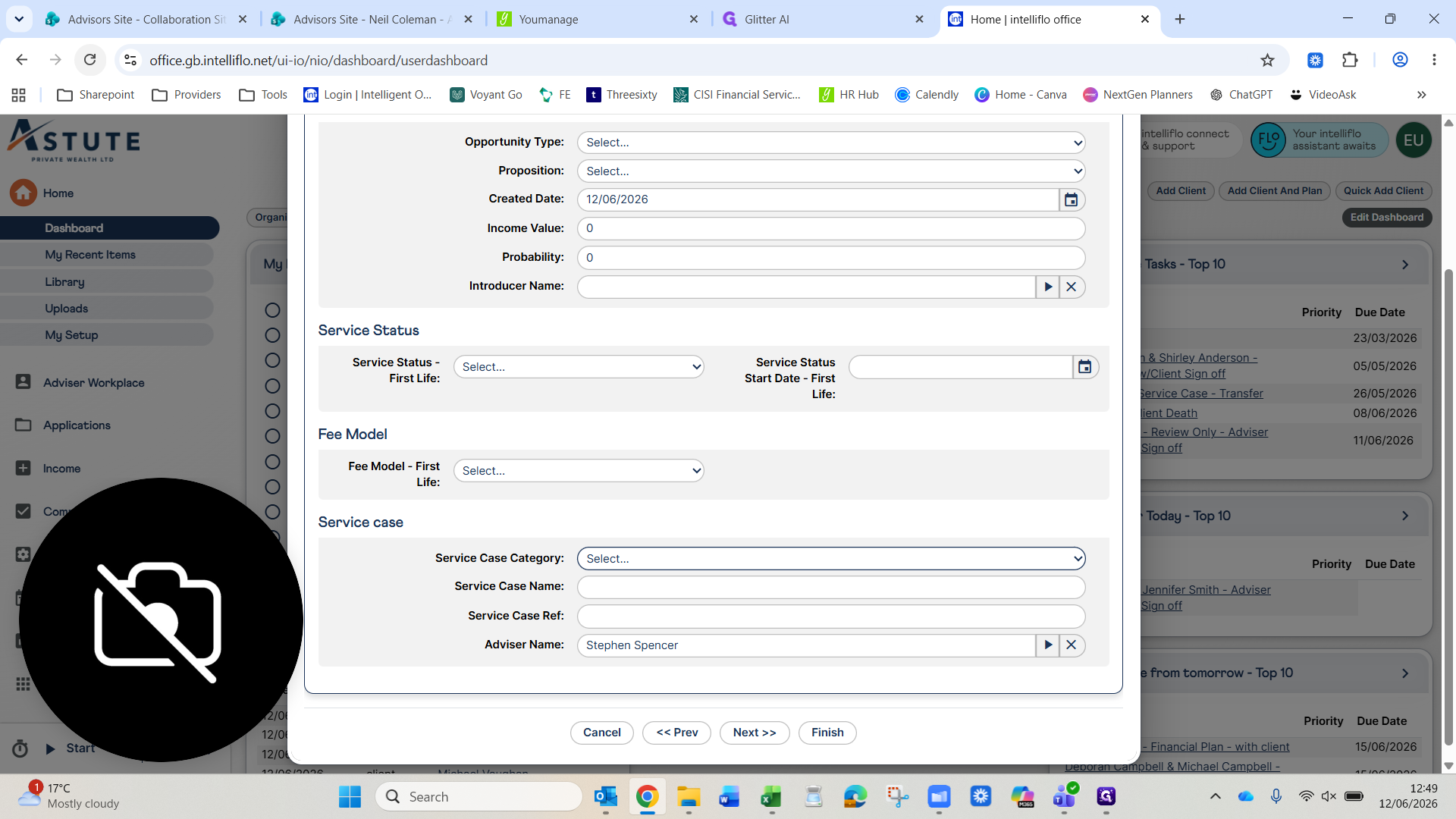1456x819 pixels.
Task: Open the Service Status Start Date calendar
Action: [x=1085, y=367]
